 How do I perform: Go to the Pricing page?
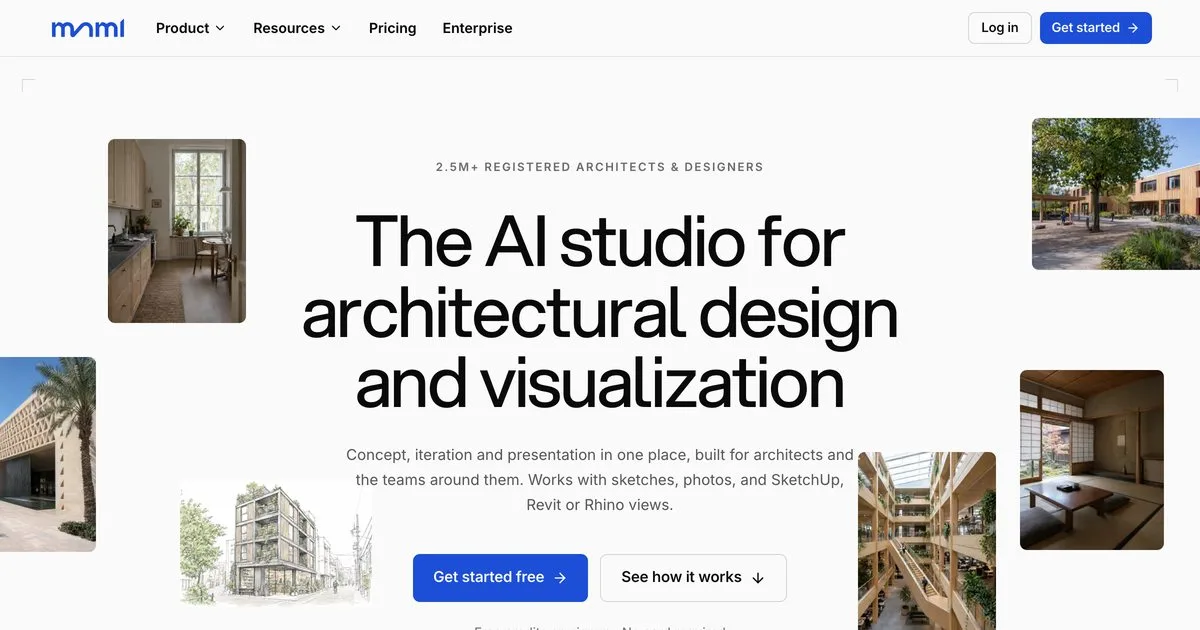click(392, 28)
